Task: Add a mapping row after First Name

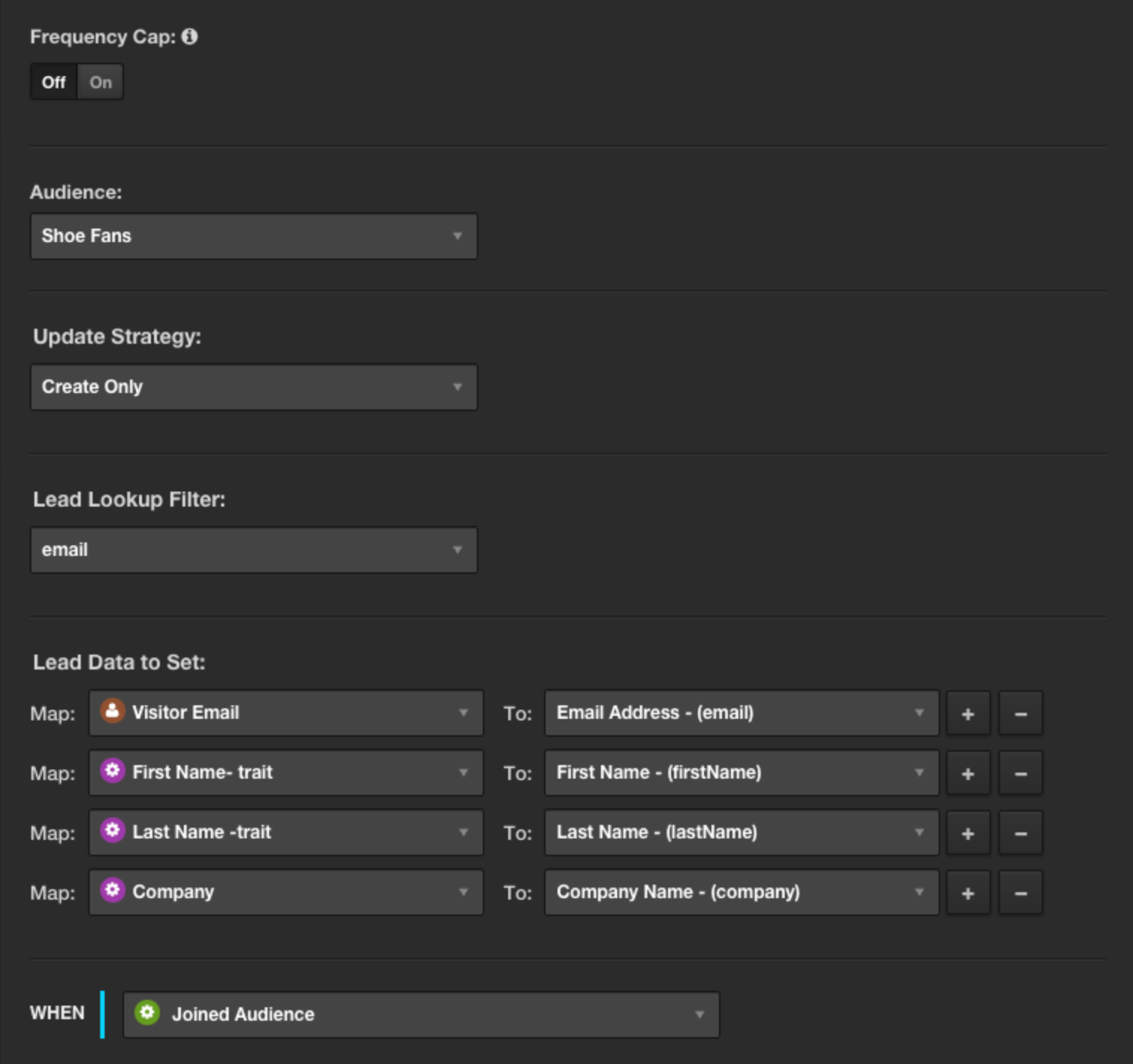Action: [968, 773]
